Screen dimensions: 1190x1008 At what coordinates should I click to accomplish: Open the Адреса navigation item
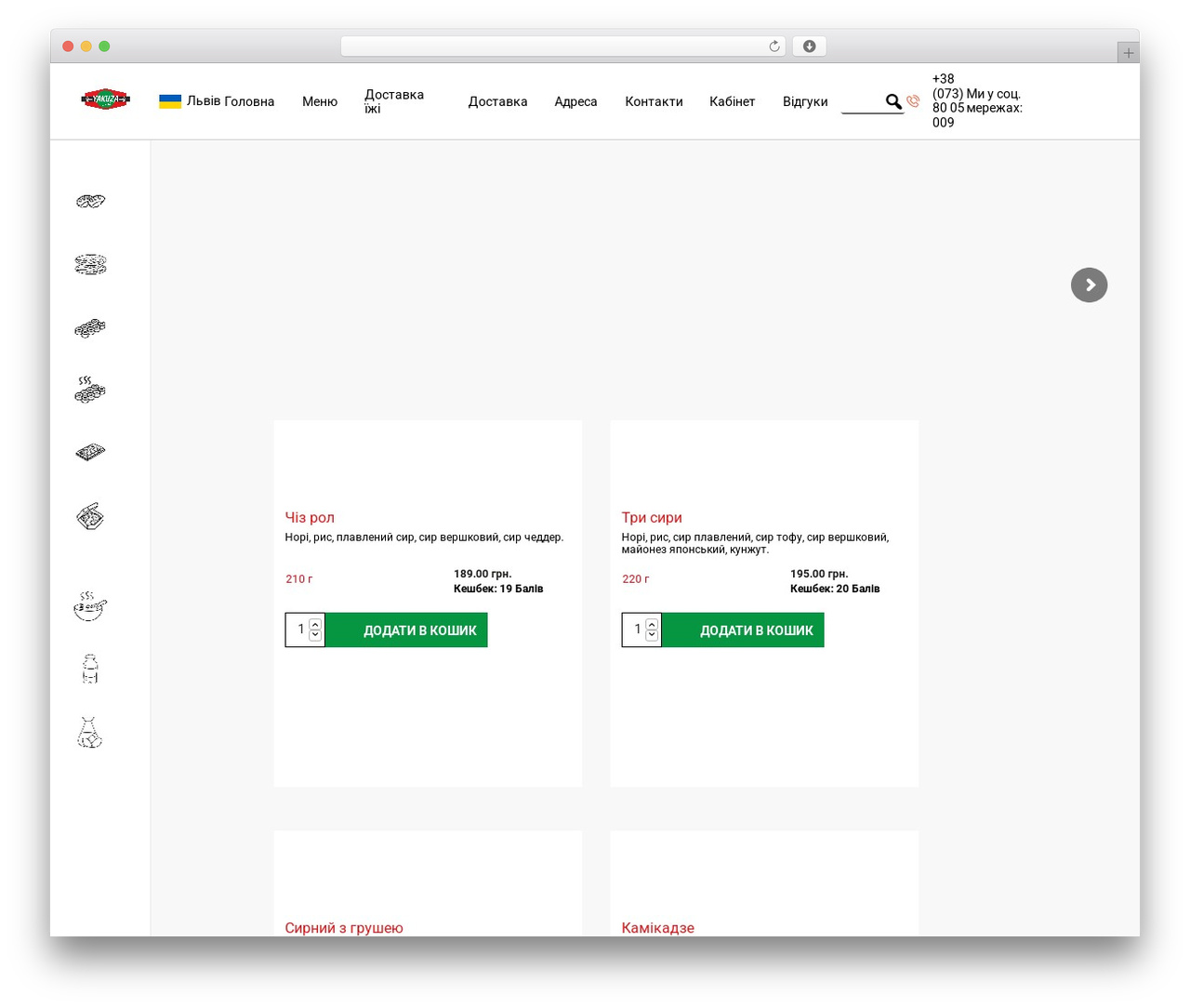tap(575, 101)
